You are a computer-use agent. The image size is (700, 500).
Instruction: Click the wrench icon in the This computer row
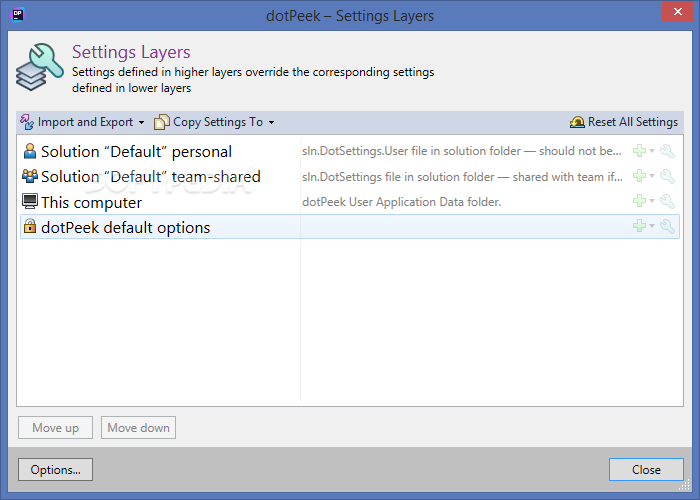[x=667, y=201]
